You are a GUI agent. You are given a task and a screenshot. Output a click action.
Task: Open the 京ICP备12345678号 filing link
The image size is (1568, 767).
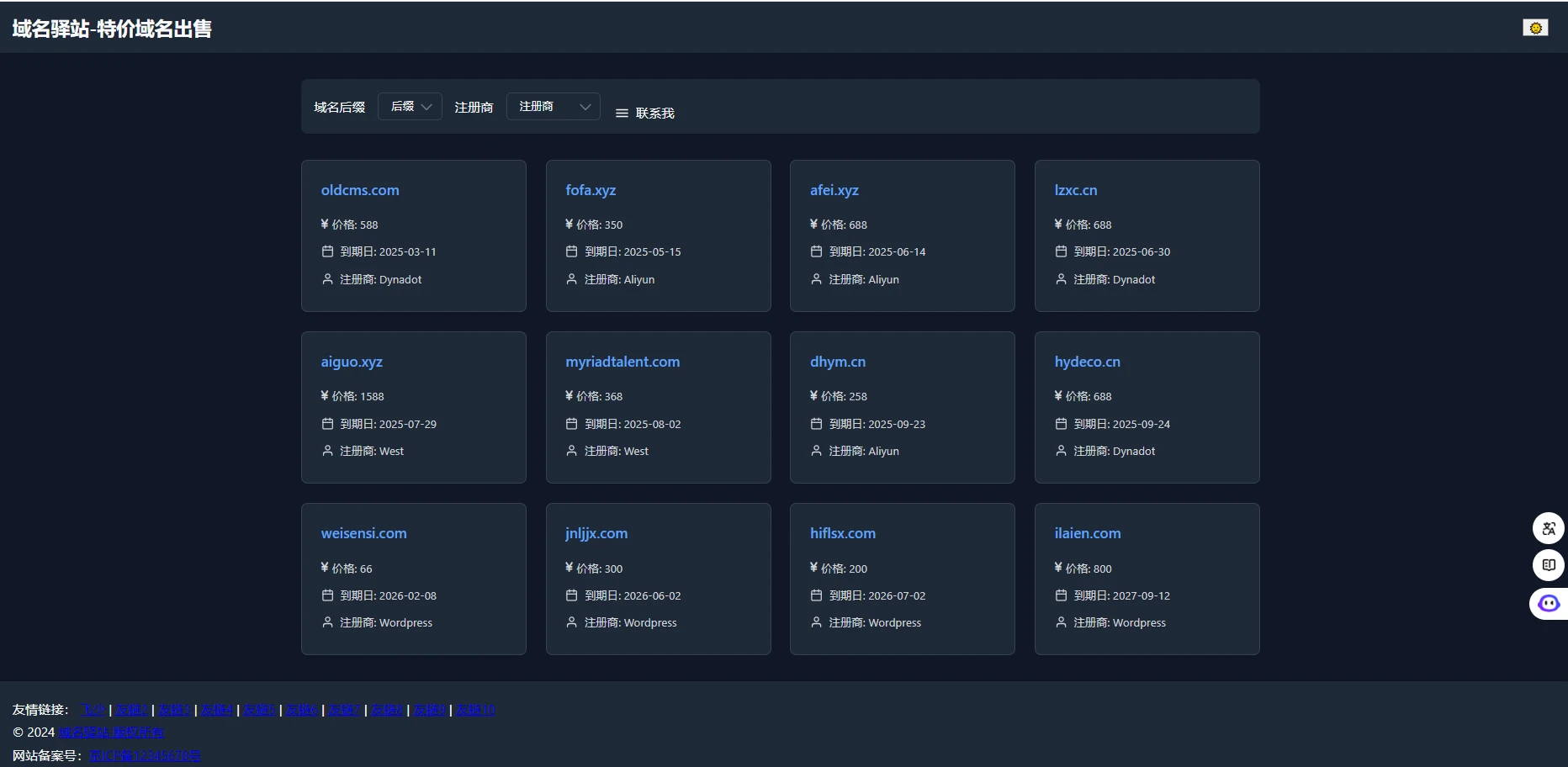pos(145,755)
